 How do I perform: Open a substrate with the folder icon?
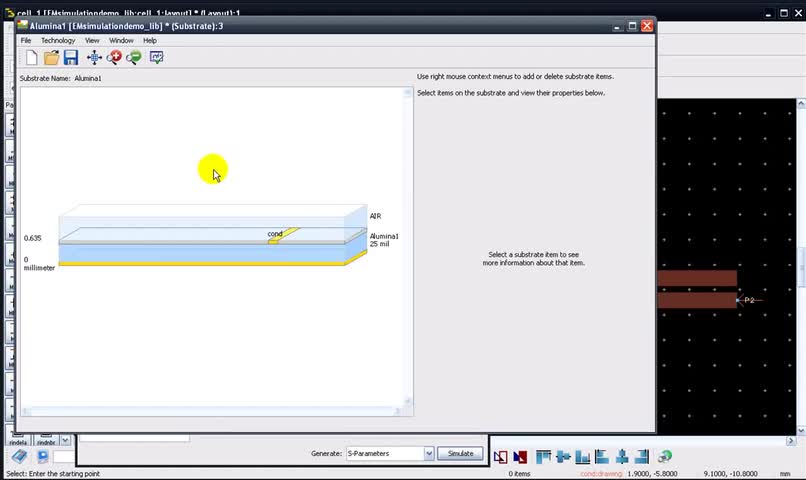pyautogui.click(x=51, y=58)
